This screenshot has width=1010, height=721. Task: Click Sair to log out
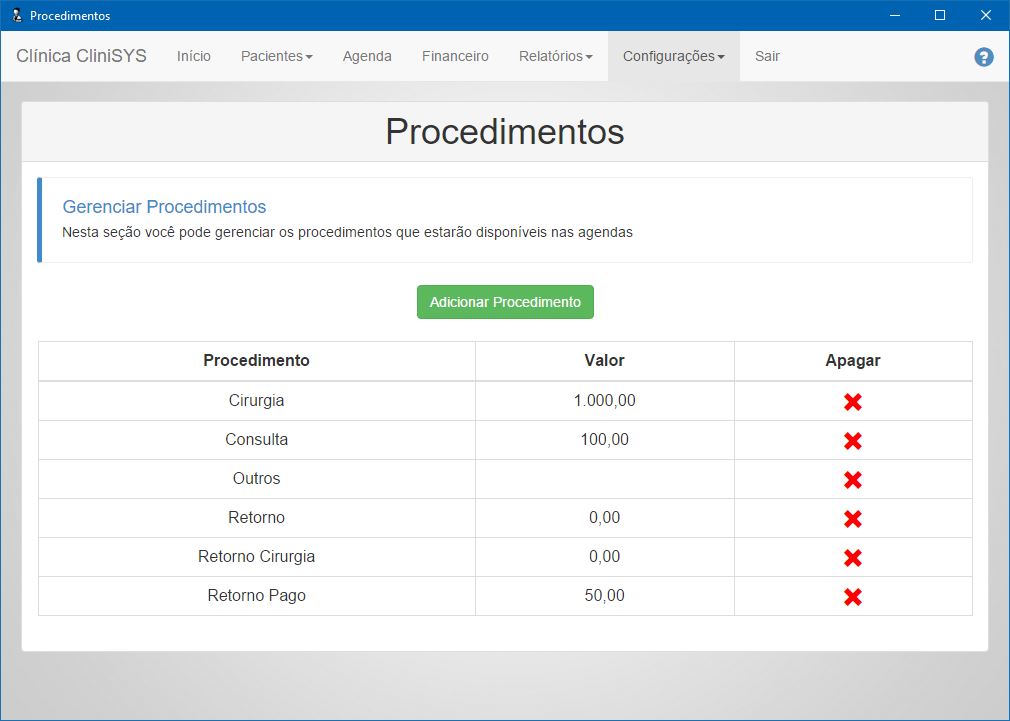point(767,57)
